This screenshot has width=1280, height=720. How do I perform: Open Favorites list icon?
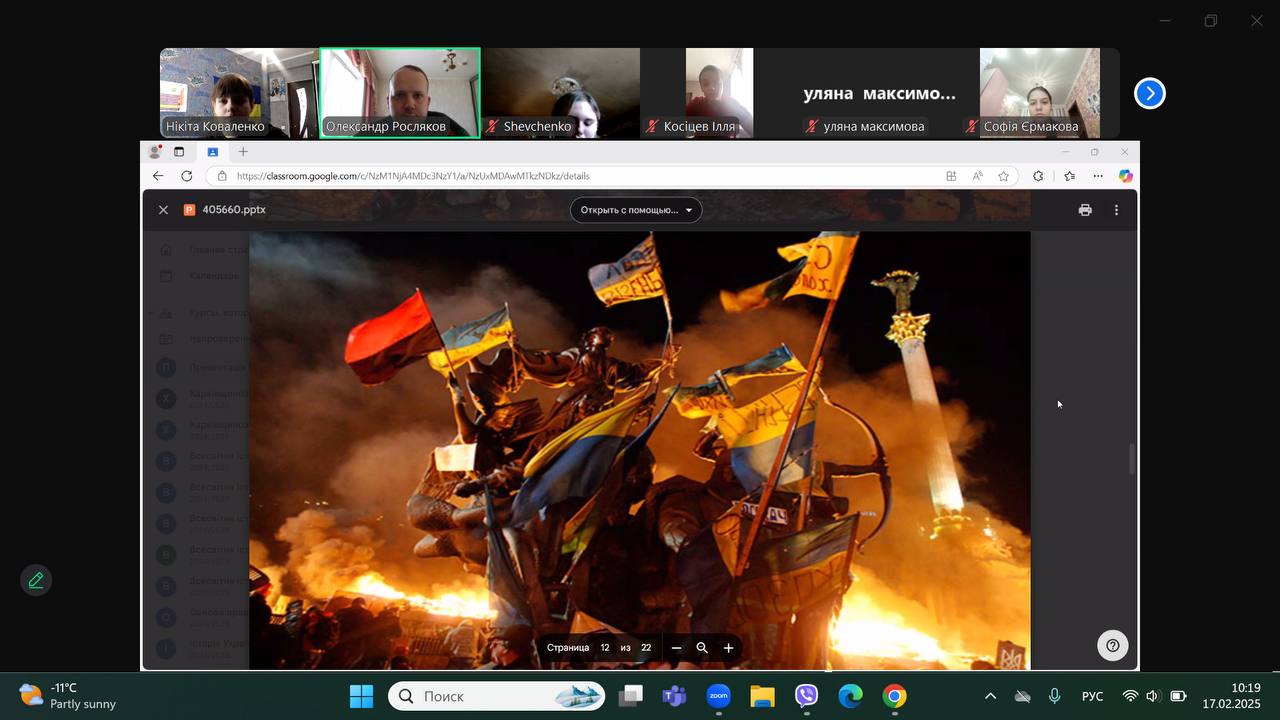1069,176
